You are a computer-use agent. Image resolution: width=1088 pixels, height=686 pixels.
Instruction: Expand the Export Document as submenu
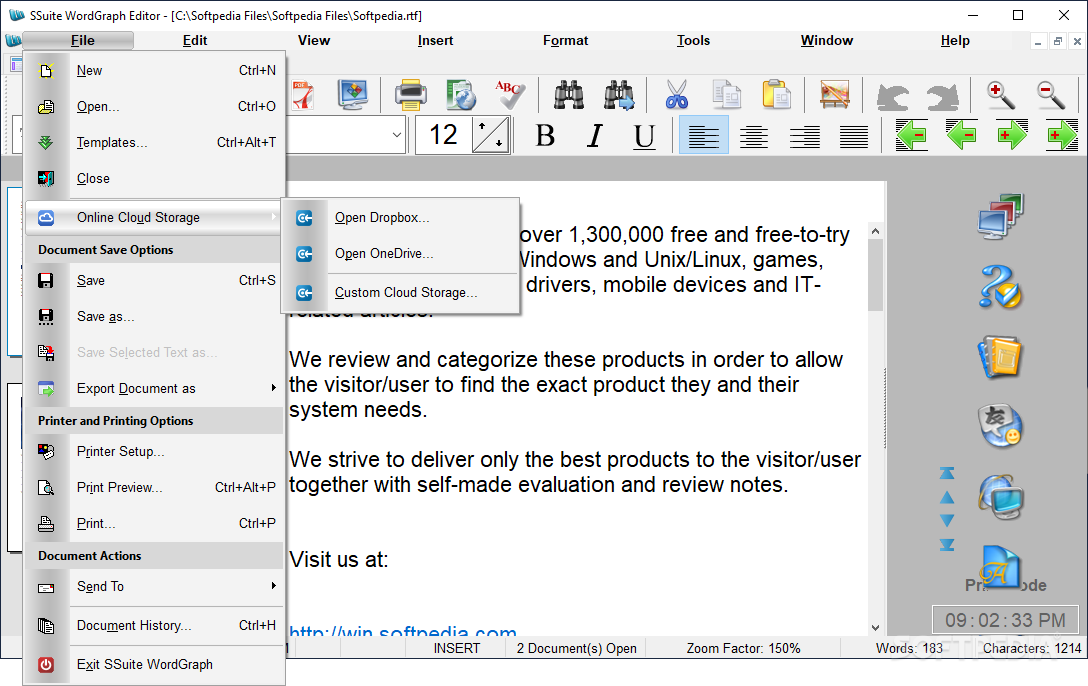pos(154,388)
